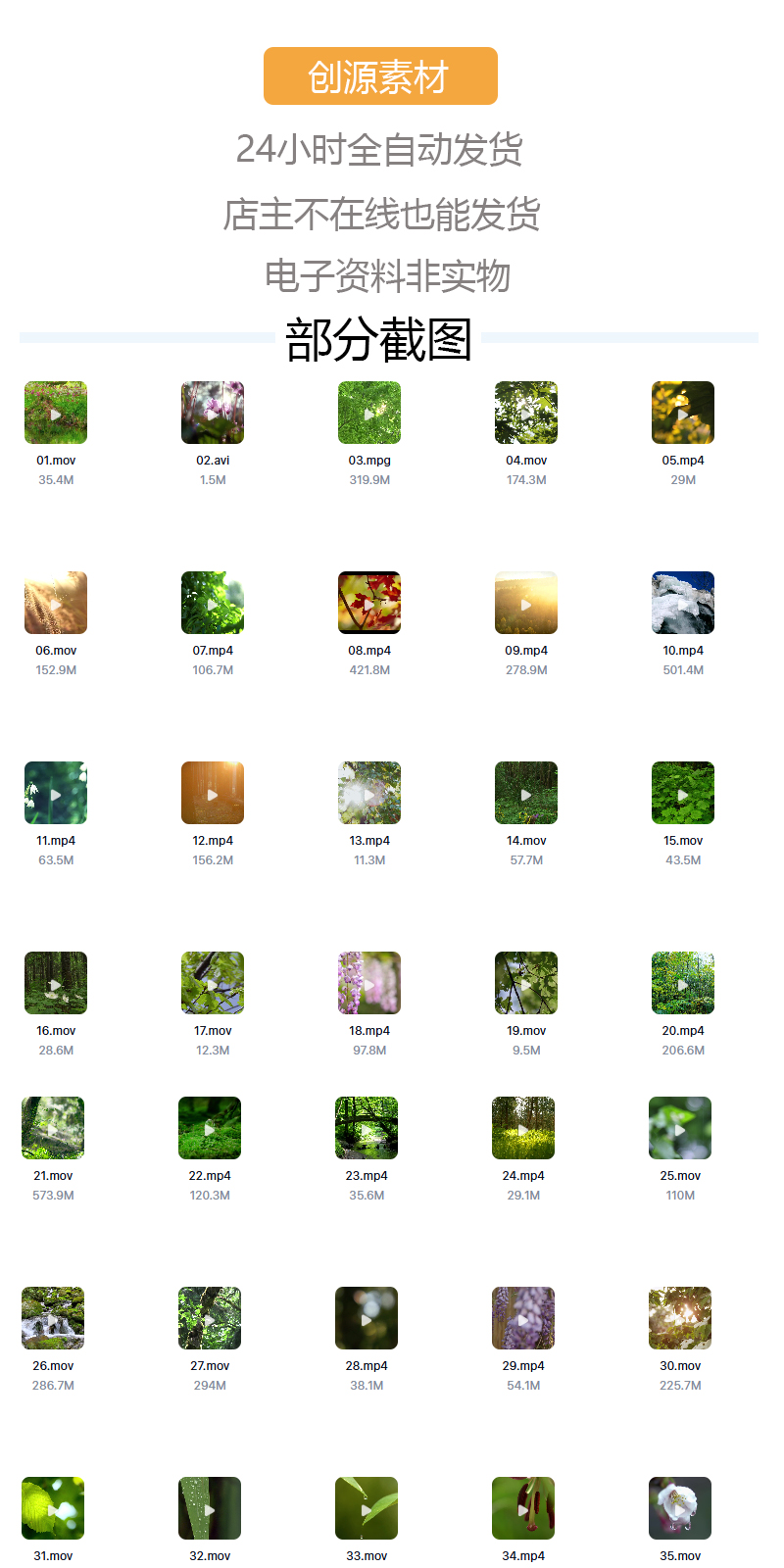Click the file name 01.mov

(x=56, y=460)
